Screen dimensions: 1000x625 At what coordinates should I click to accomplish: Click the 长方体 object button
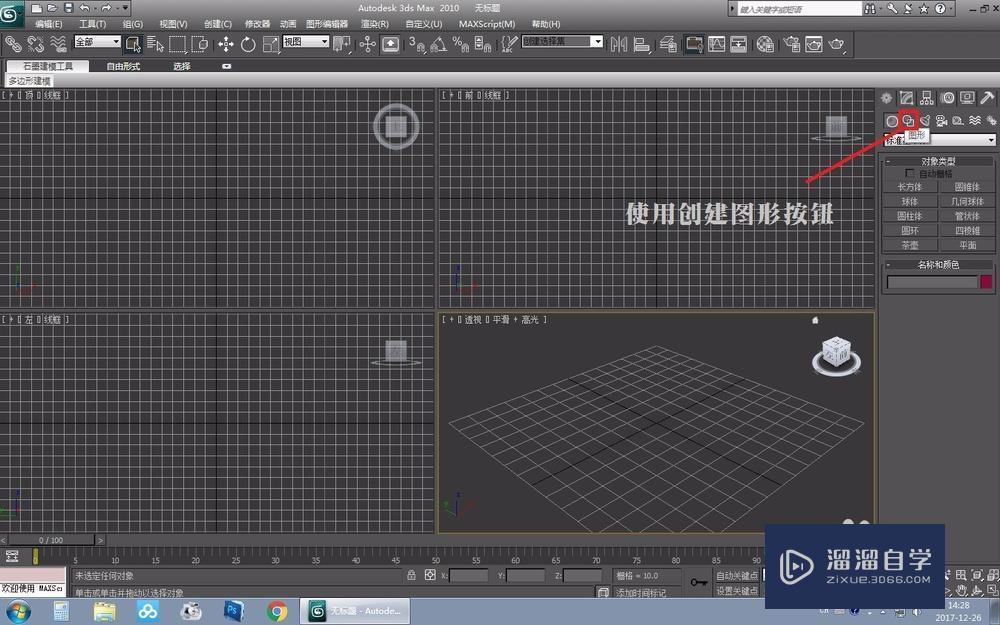(910, 187)
